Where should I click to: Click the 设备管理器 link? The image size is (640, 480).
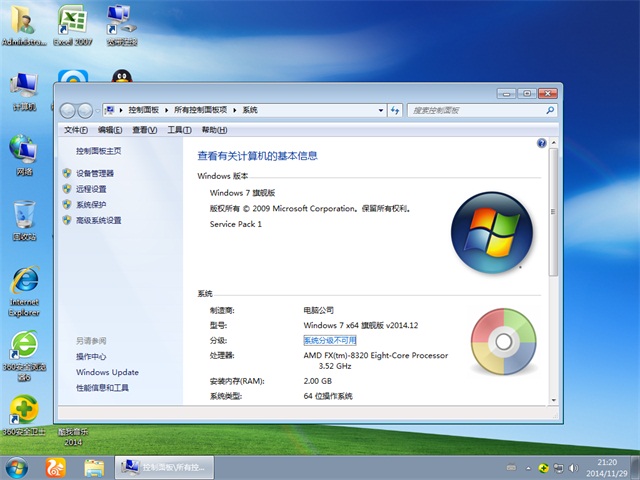(95, 173)
